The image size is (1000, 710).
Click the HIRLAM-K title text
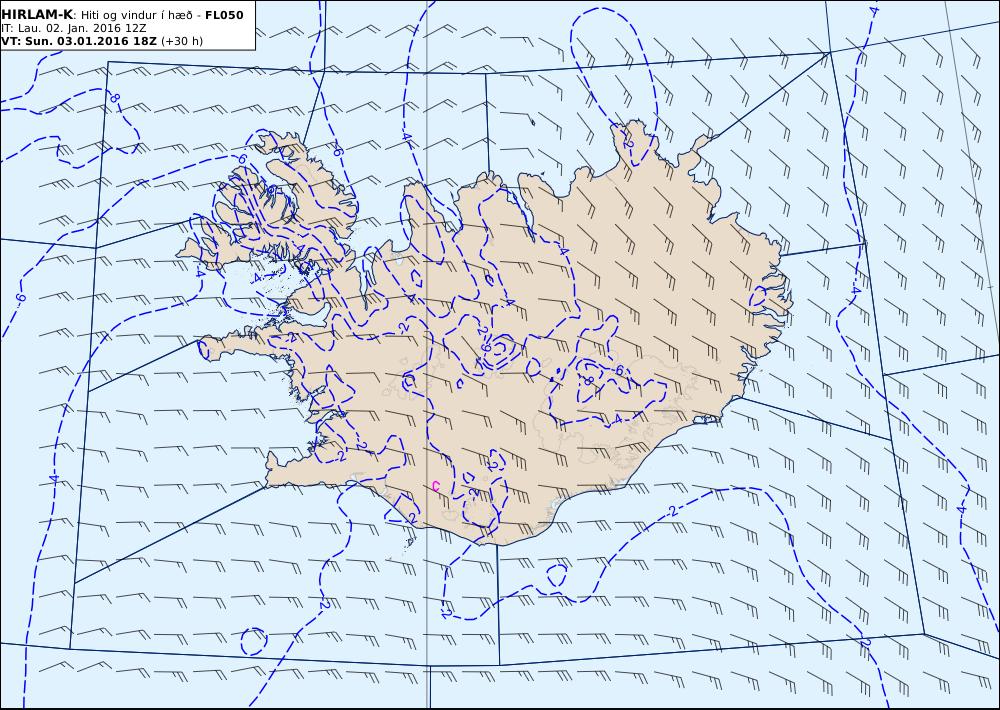coord(37,15)
